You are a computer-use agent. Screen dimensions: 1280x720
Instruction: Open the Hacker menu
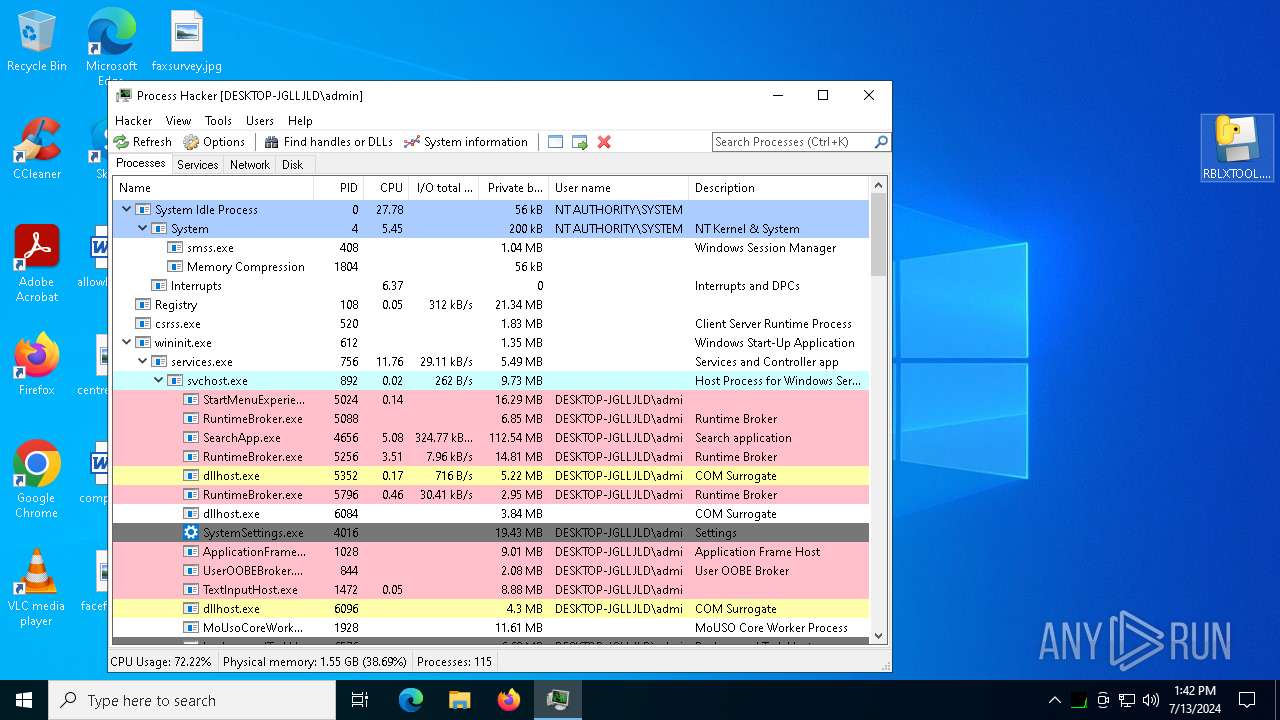pos(134,120)
